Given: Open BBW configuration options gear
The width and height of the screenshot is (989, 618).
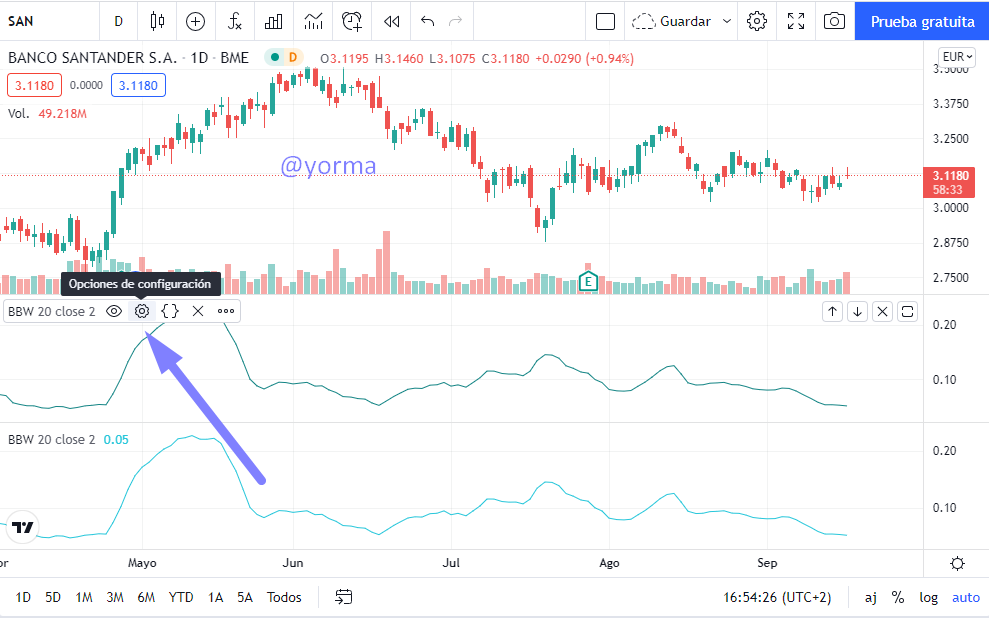Looking at the screenshot, I should click(142, 311).
